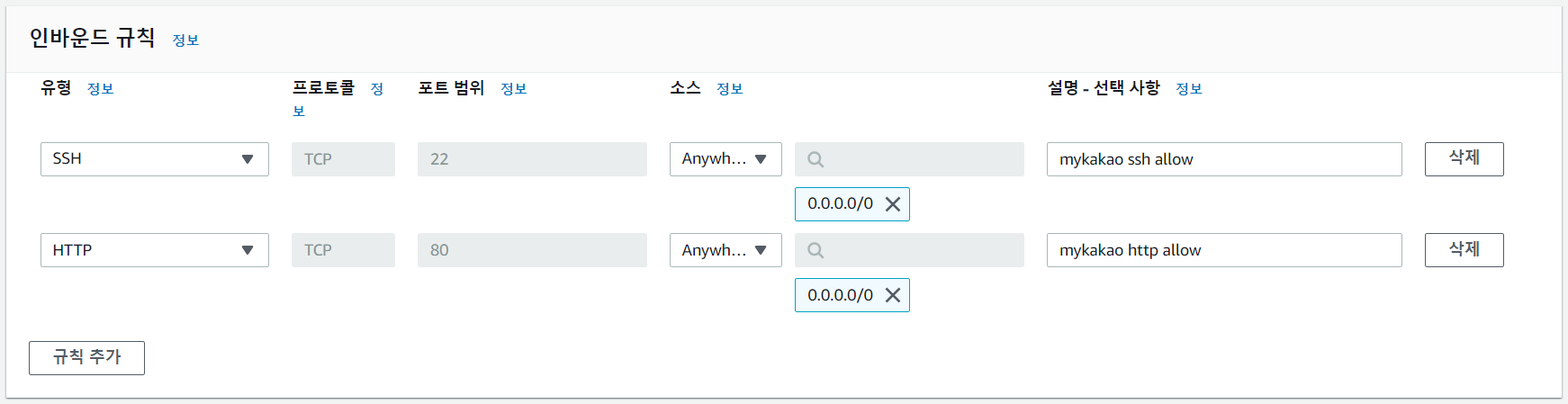Edit the mykakao http allow description field
The height and width of the screenshot is (404, 1568).
click(x=1224, y=250)
